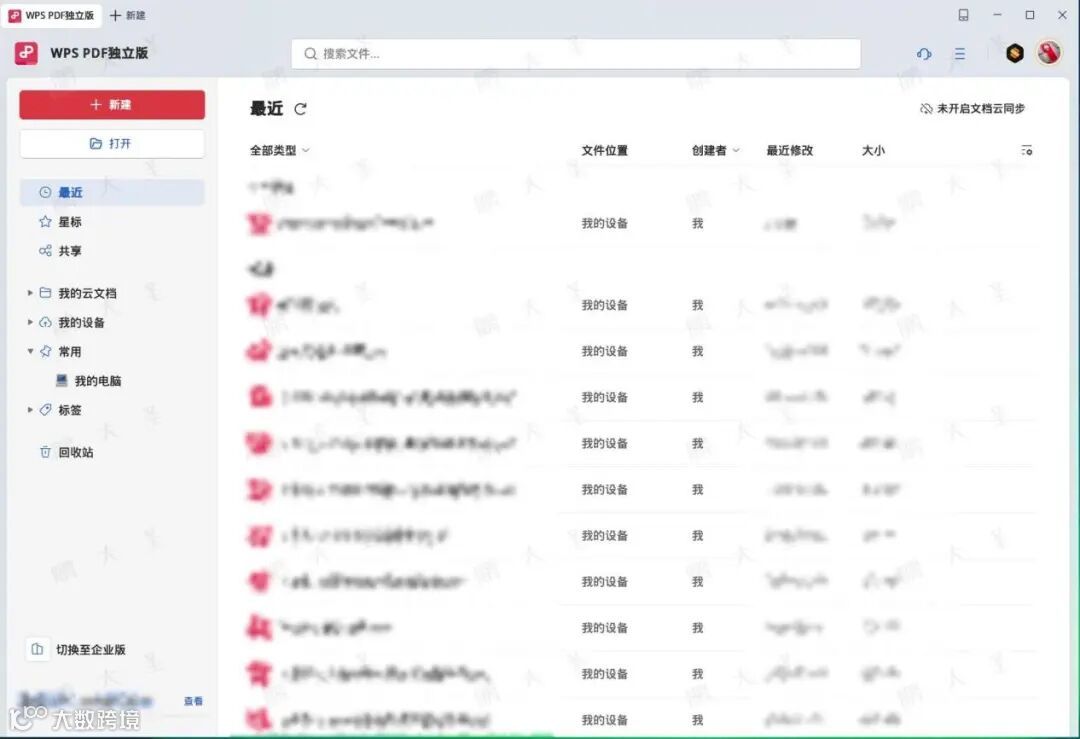Click 切换至企业版 at sidebar bottom

(90, 649)
